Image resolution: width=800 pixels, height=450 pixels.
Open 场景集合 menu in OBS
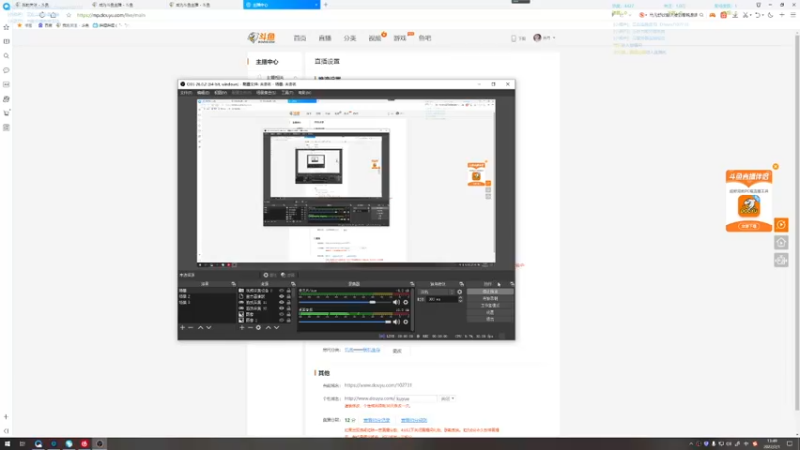tap(266, 93)
